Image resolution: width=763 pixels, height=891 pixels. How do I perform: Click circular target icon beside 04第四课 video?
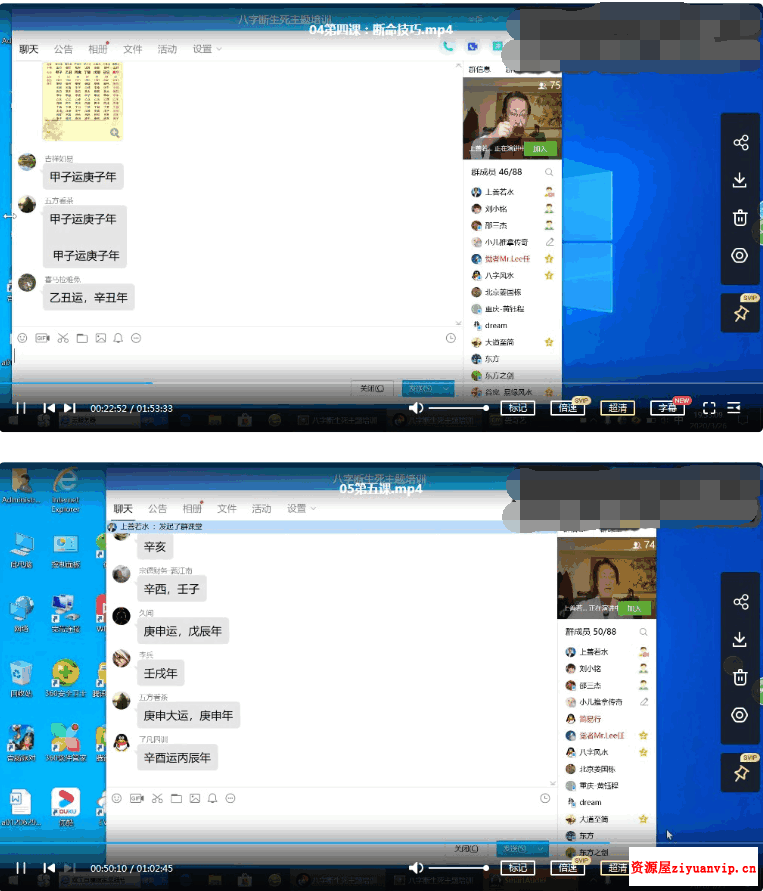(739, 256)
